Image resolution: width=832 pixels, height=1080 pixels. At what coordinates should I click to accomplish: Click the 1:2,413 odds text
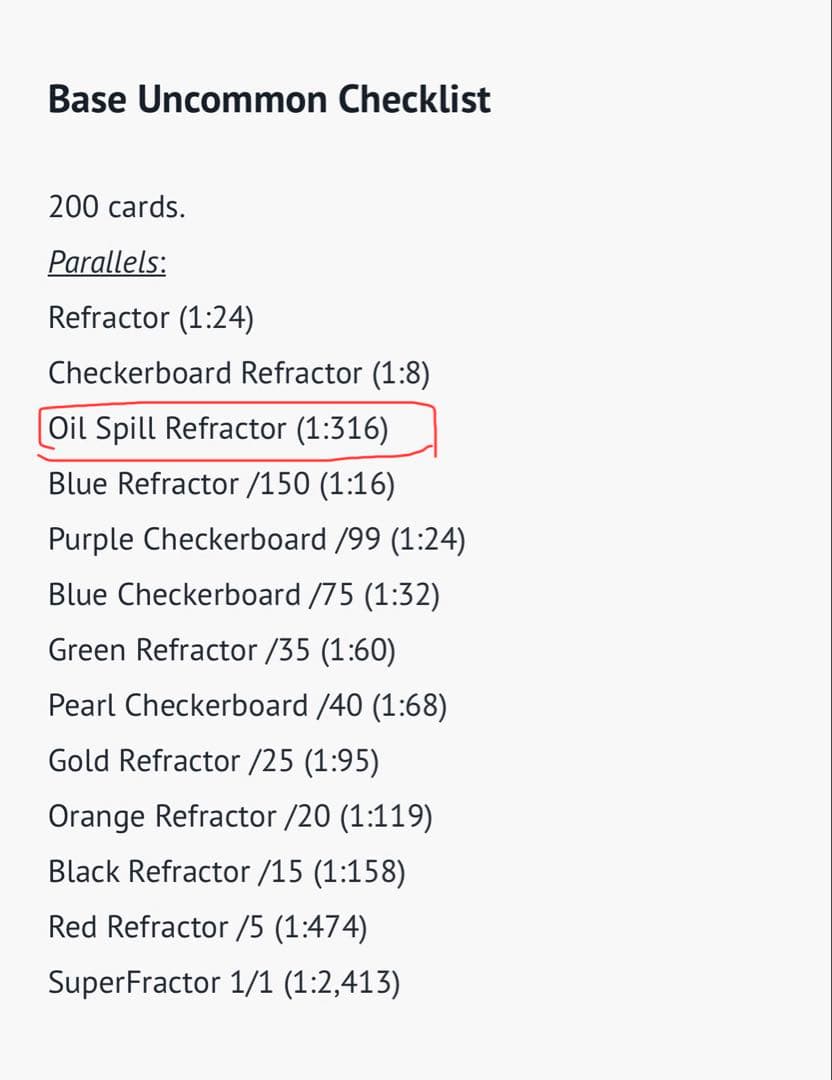(x=342, y=983)
